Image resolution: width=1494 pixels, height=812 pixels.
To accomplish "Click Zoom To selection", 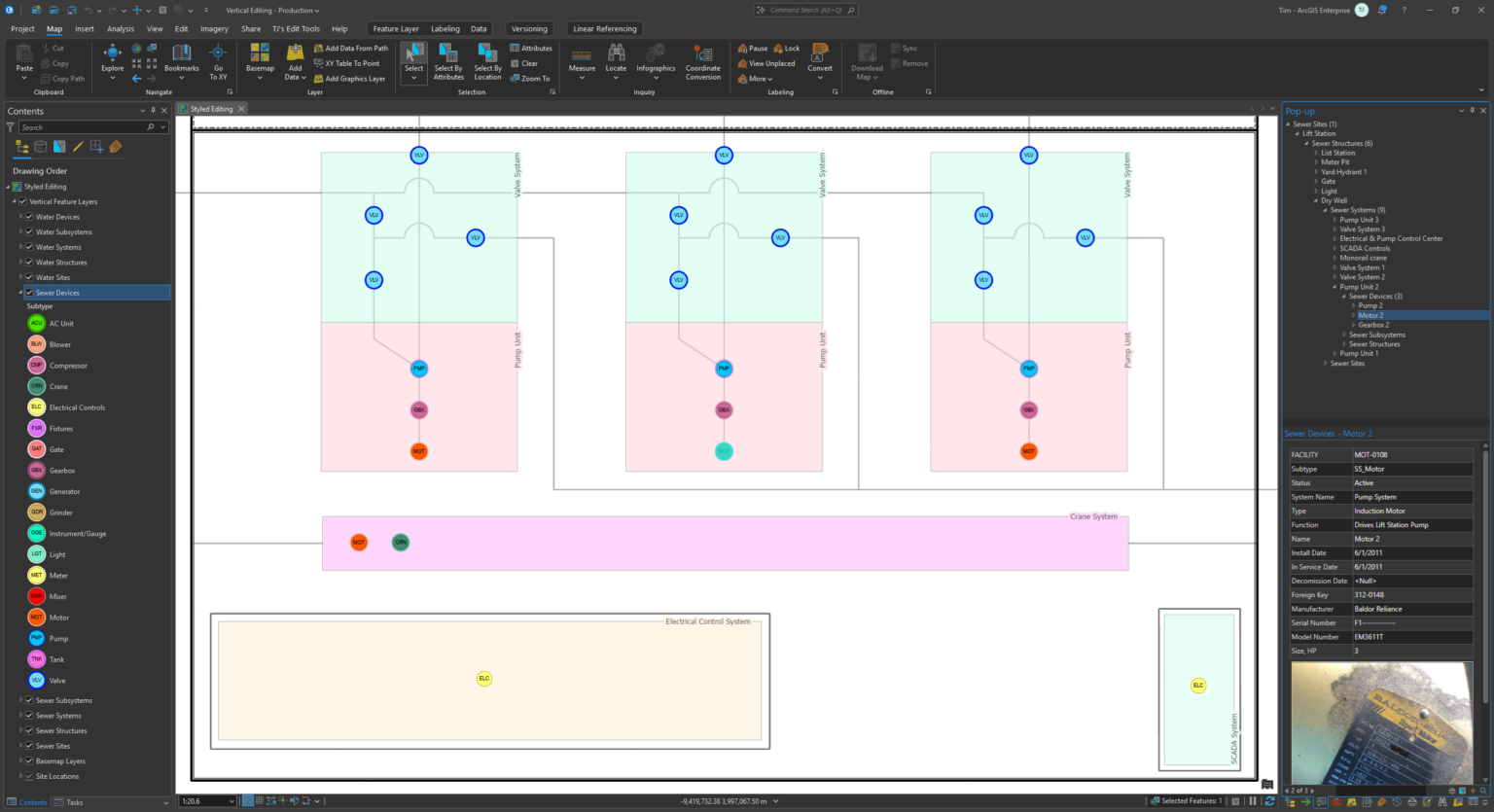I will click(530, 79).
